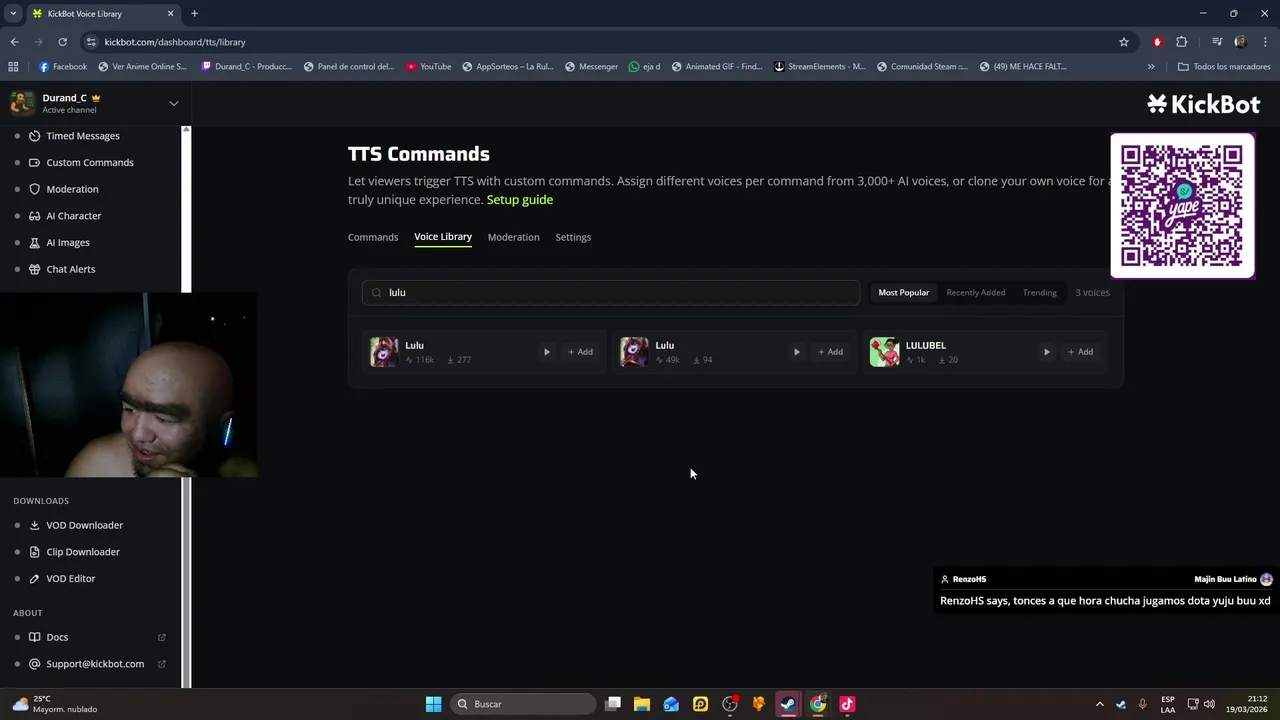This screenshot has width=1280, height=720.
Task: Click the Yape QR code image
Action: click(1182, 206)
